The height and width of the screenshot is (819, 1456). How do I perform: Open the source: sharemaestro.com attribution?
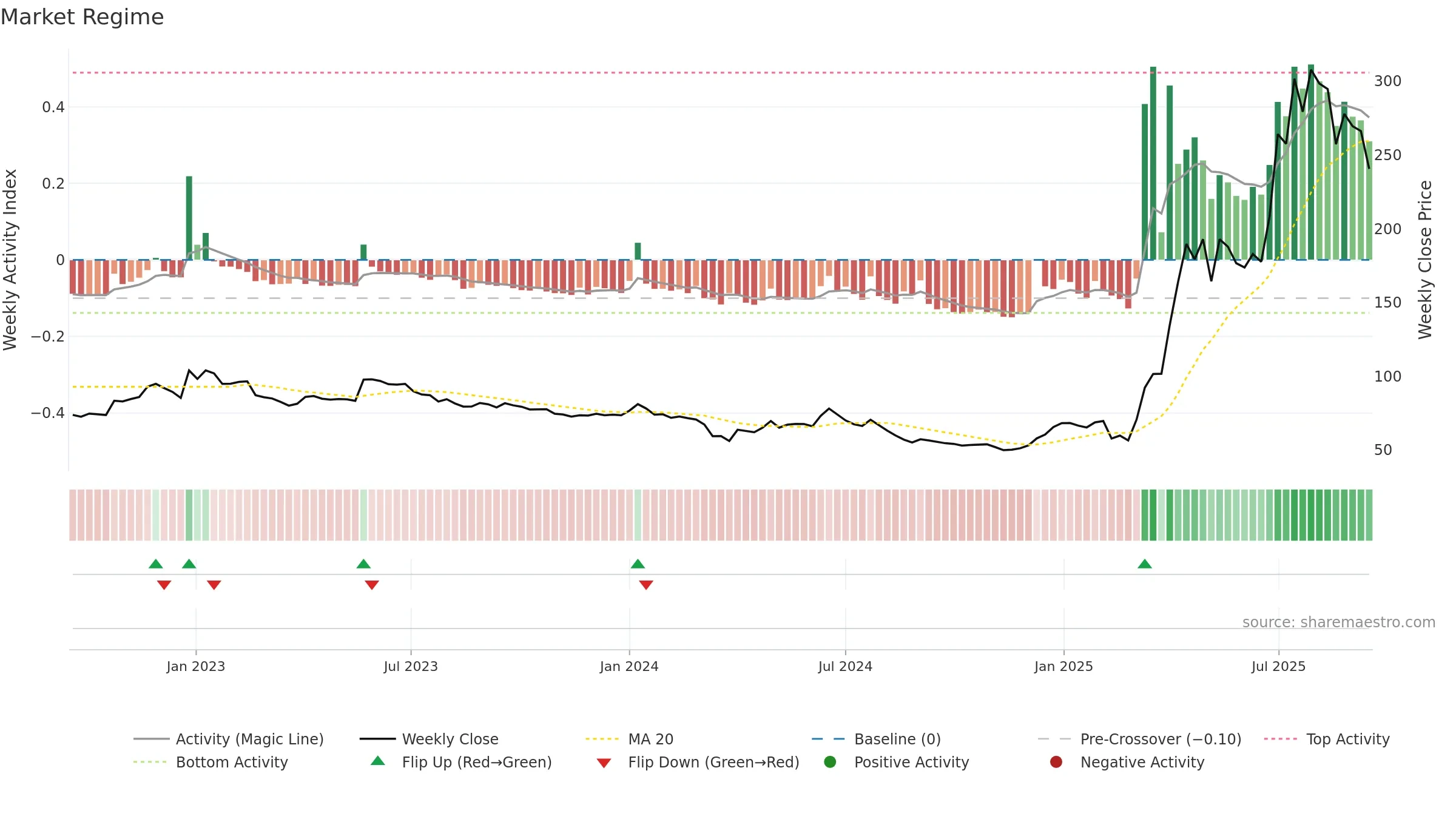point(1339,622)
